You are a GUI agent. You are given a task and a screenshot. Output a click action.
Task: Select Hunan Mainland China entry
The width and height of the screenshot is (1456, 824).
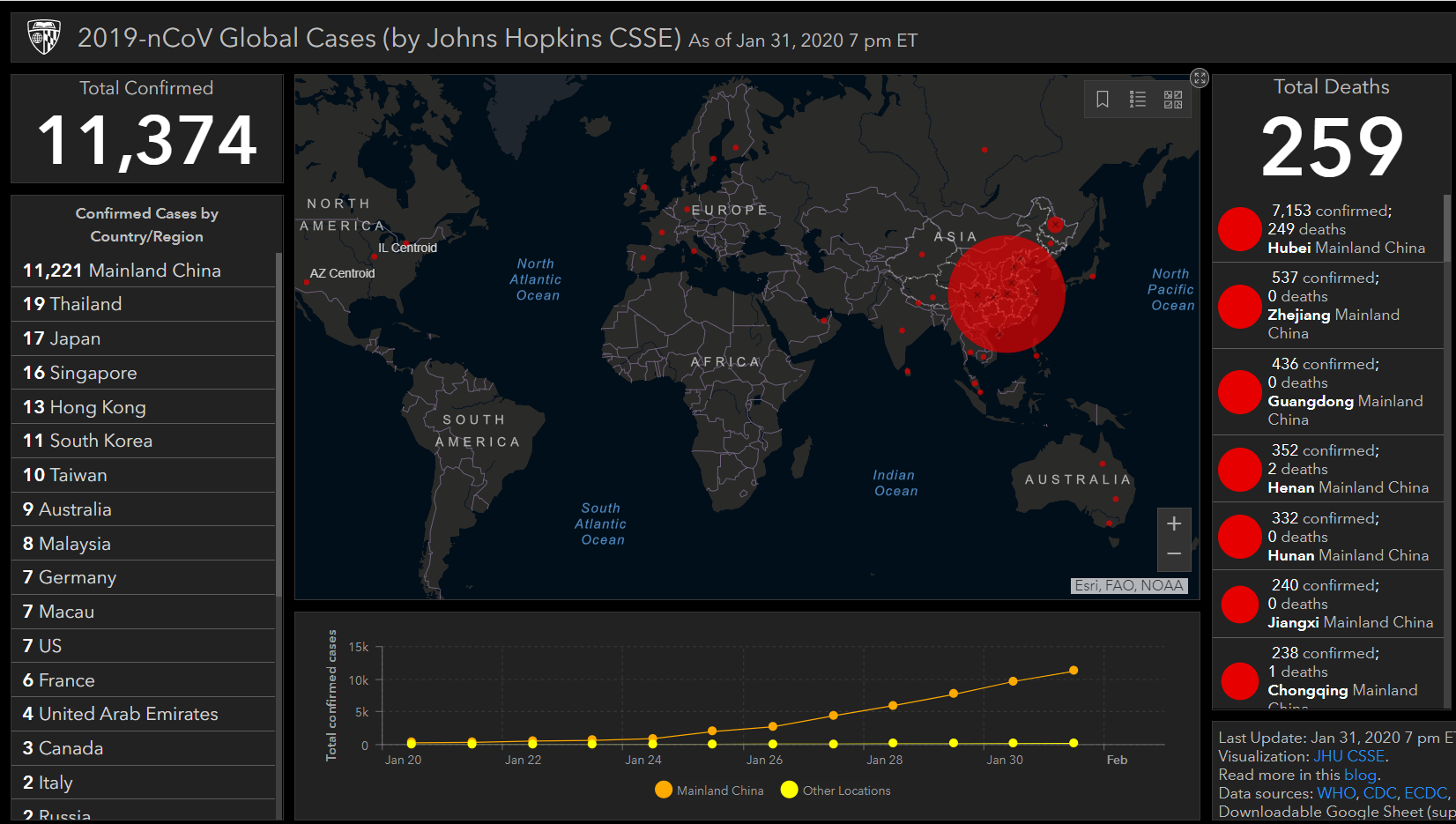coord(1327,537)
